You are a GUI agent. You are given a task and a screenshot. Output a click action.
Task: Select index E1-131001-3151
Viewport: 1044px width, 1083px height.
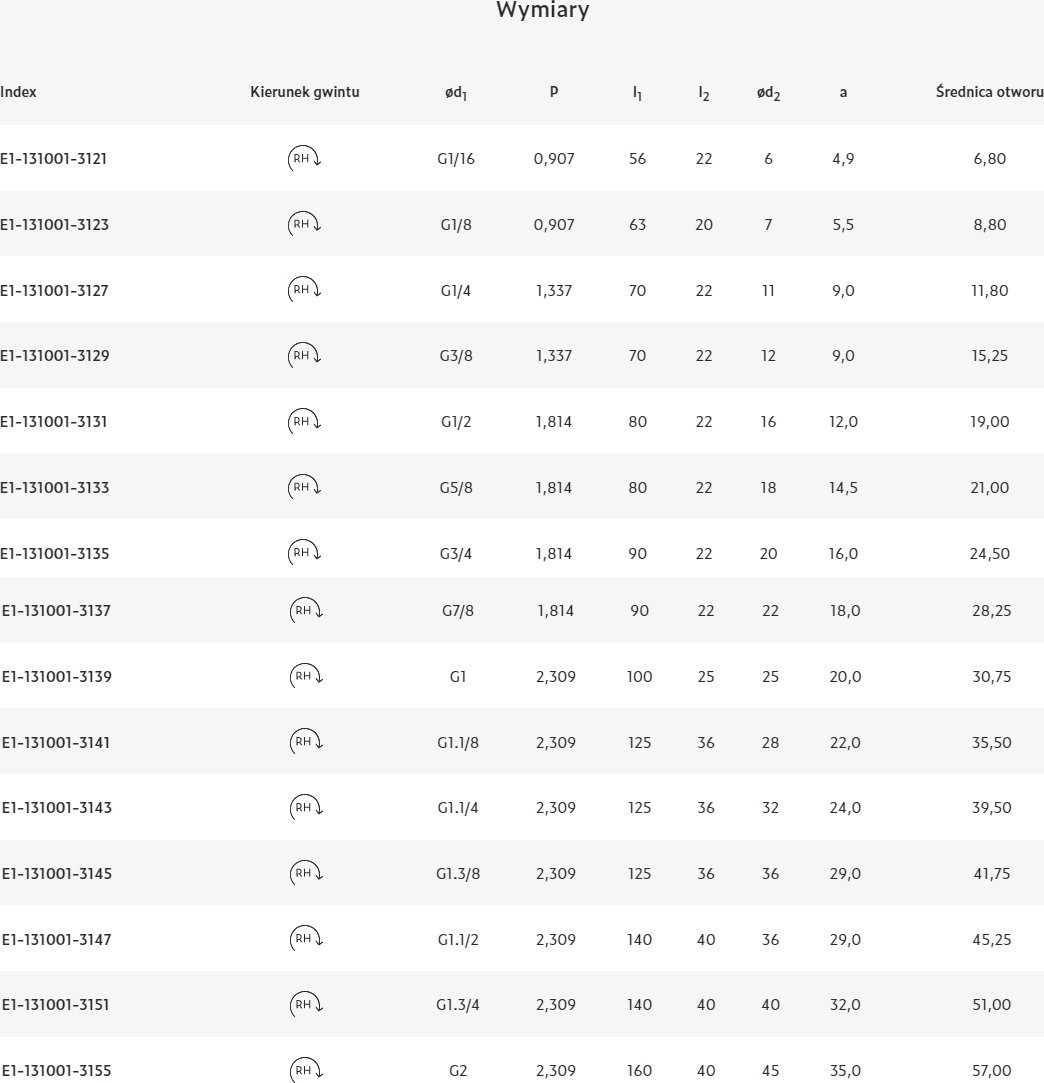click(x=56, y=1004)
